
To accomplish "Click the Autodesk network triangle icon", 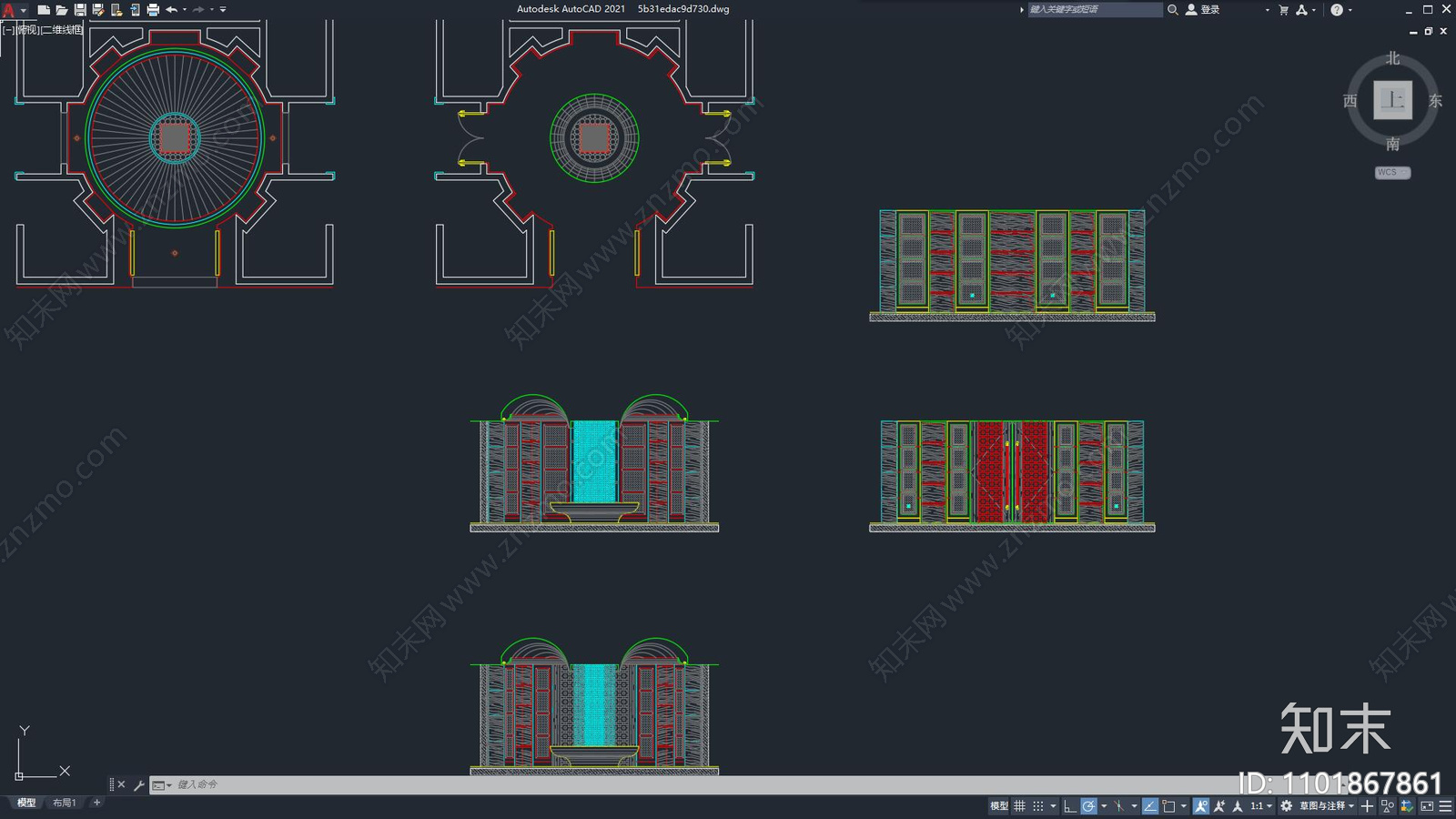I will click(x=1301, y=10).
